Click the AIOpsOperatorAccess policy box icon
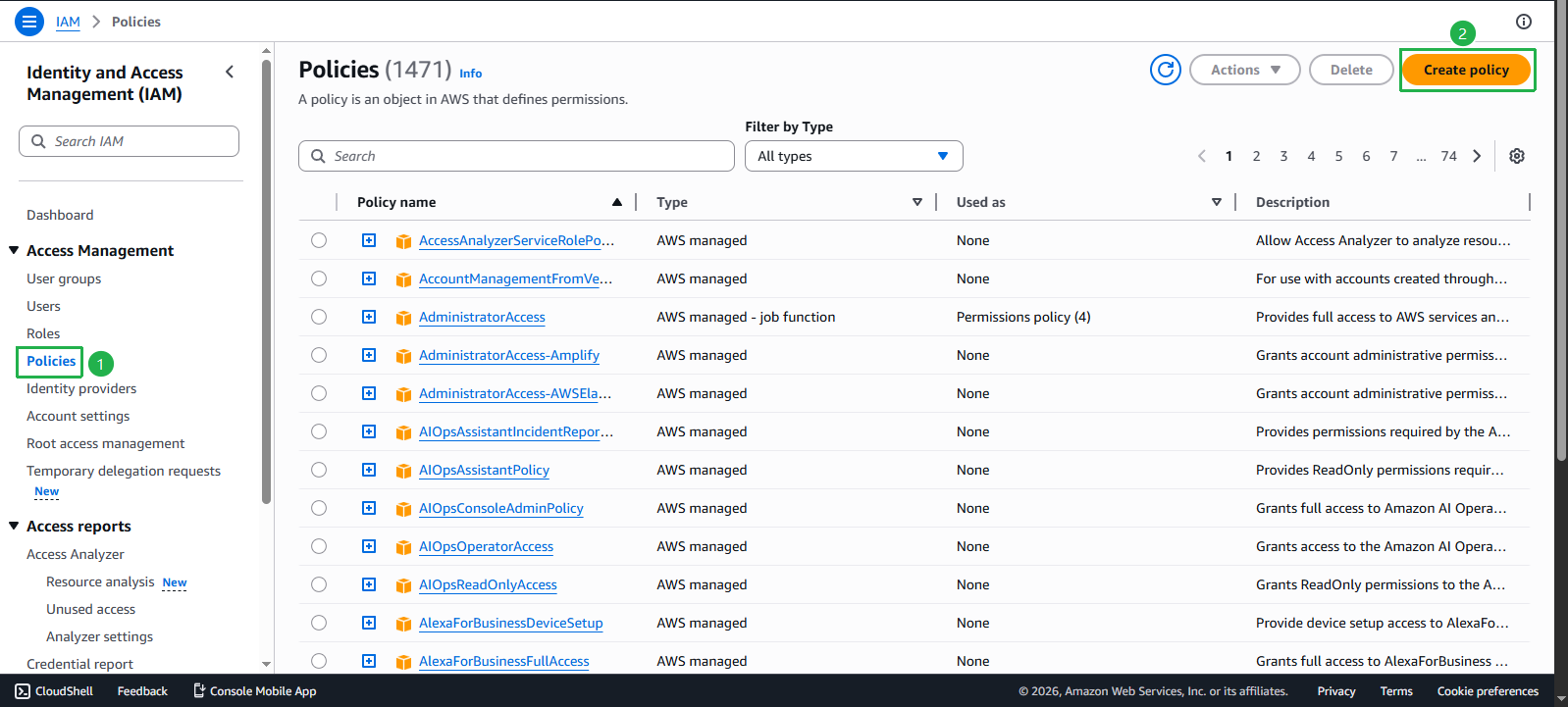 click(x=403, y=547)
